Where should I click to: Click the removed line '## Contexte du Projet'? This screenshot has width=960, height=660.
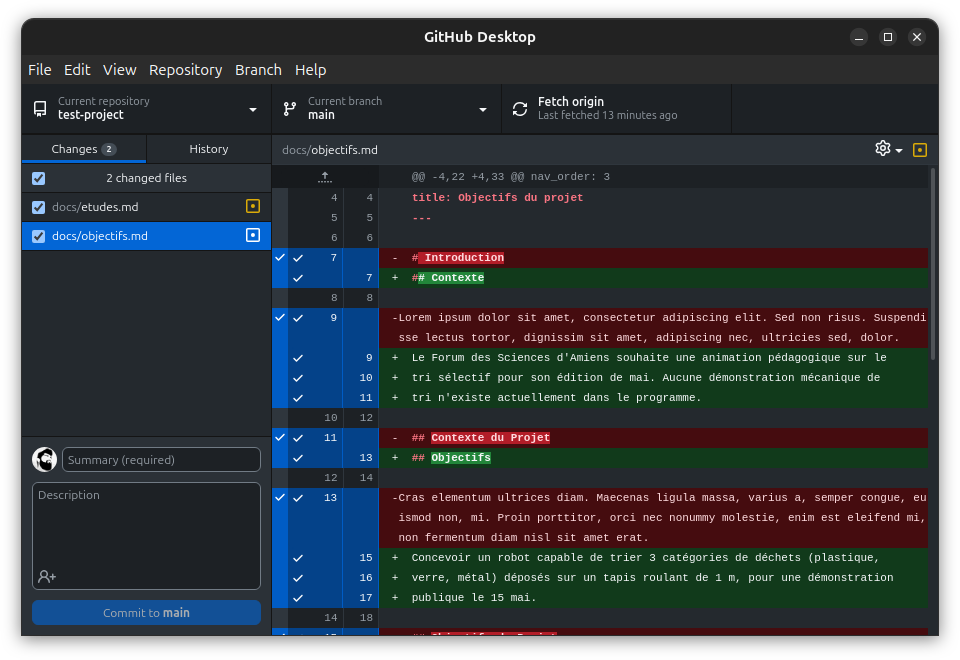pos(653,438)
